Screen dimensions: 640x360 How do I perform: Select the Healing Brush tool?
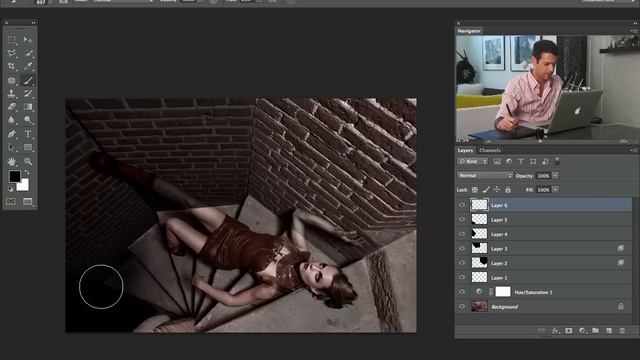[x=11, y=80]
